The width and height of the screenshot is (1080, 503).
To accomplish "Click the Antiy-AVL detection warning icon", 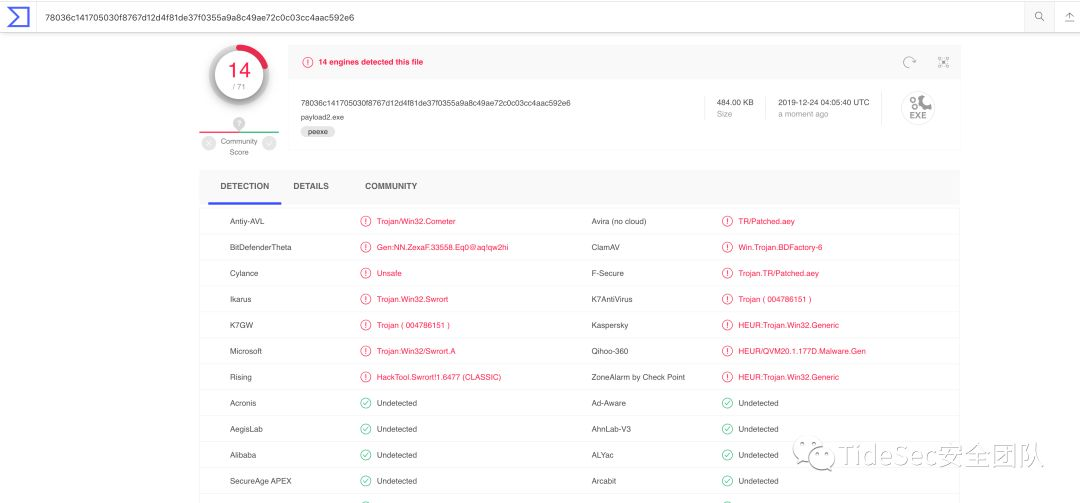I will tap(366, 221).
